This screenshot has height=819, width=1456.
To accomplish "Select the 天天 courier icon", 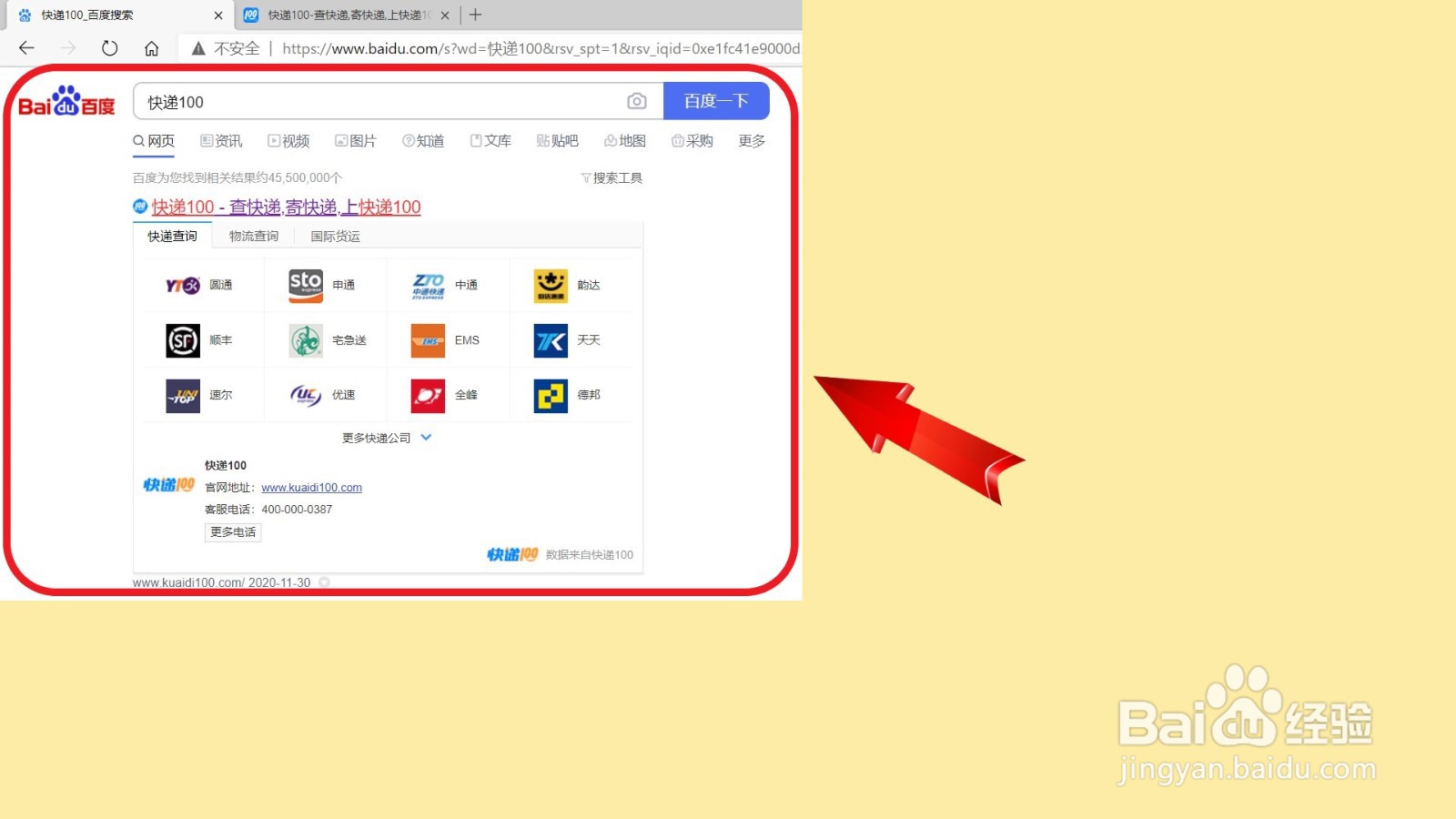I will [x=551, y=340].
